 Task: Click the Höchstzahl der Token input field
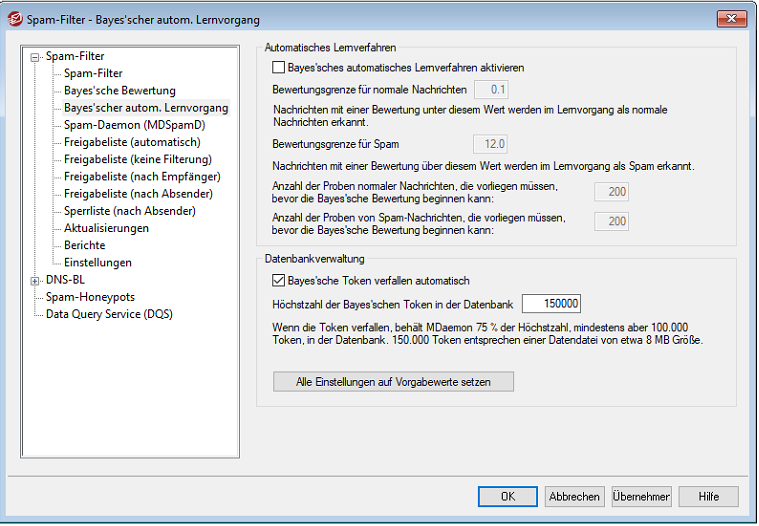click(550, 304)
